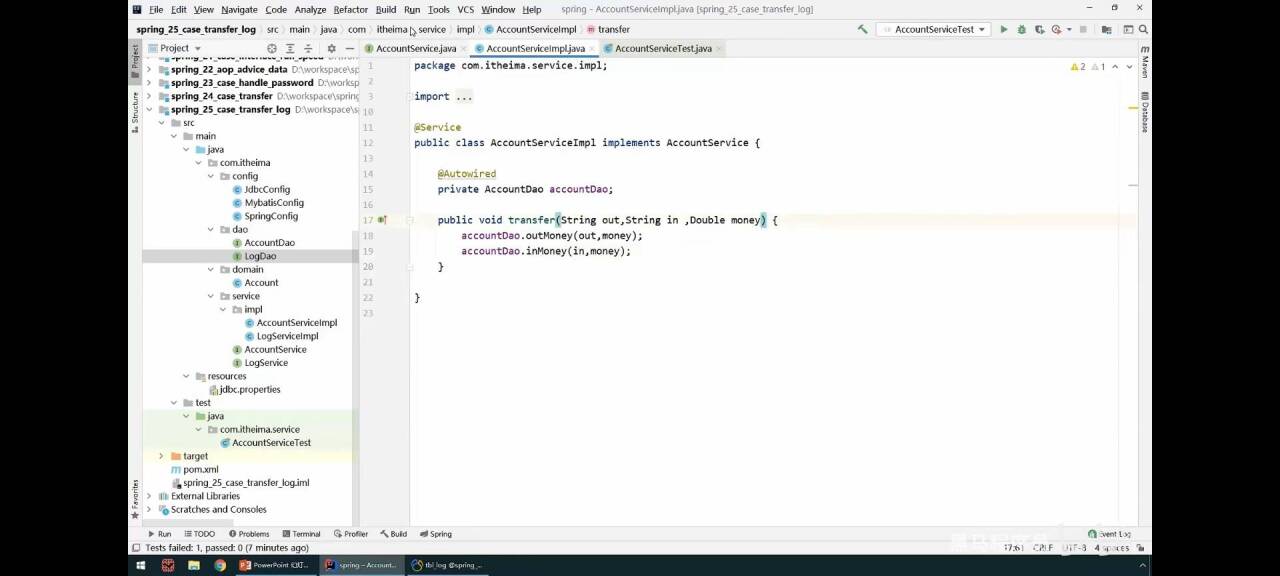Open the Spring tool window
Screen dimensions: 1280x576
pyautogui.click(x=435, y=534)
